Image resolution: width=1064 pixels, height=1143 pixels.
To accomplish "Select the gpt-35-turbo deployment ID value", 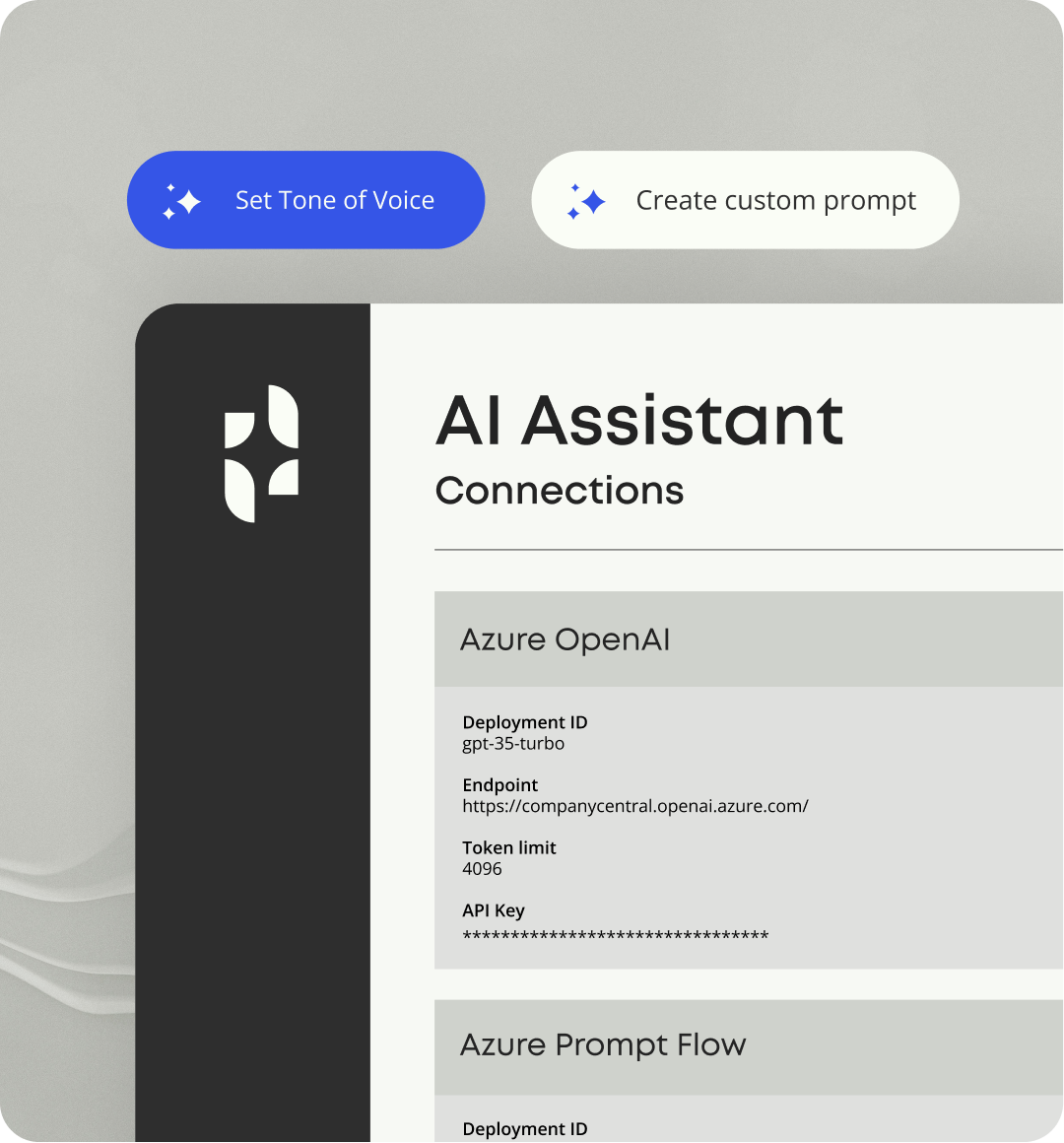I will [513, 744].
